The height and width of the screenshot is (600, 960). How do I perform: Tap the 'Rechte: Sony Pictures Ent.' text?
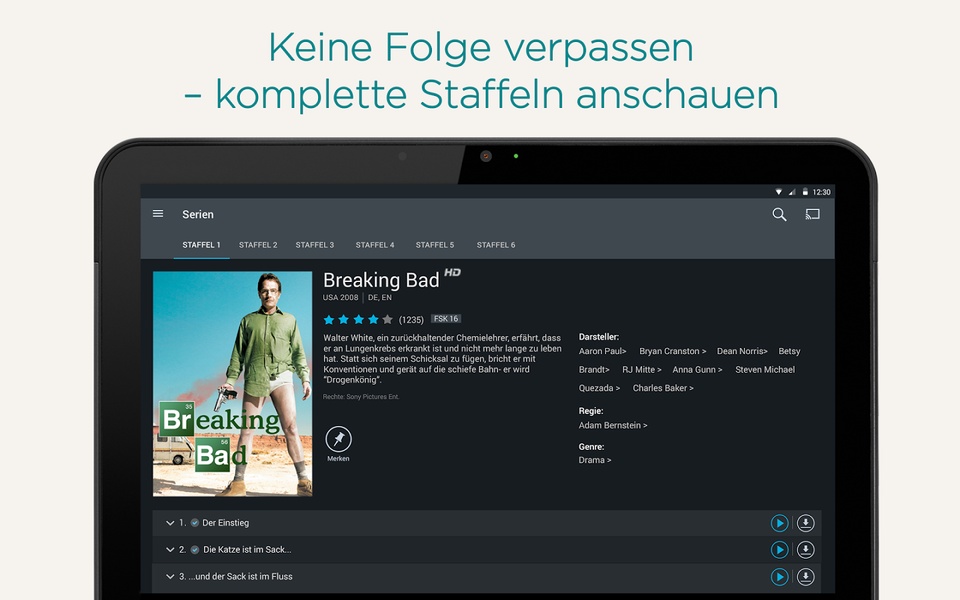point(361,397)
